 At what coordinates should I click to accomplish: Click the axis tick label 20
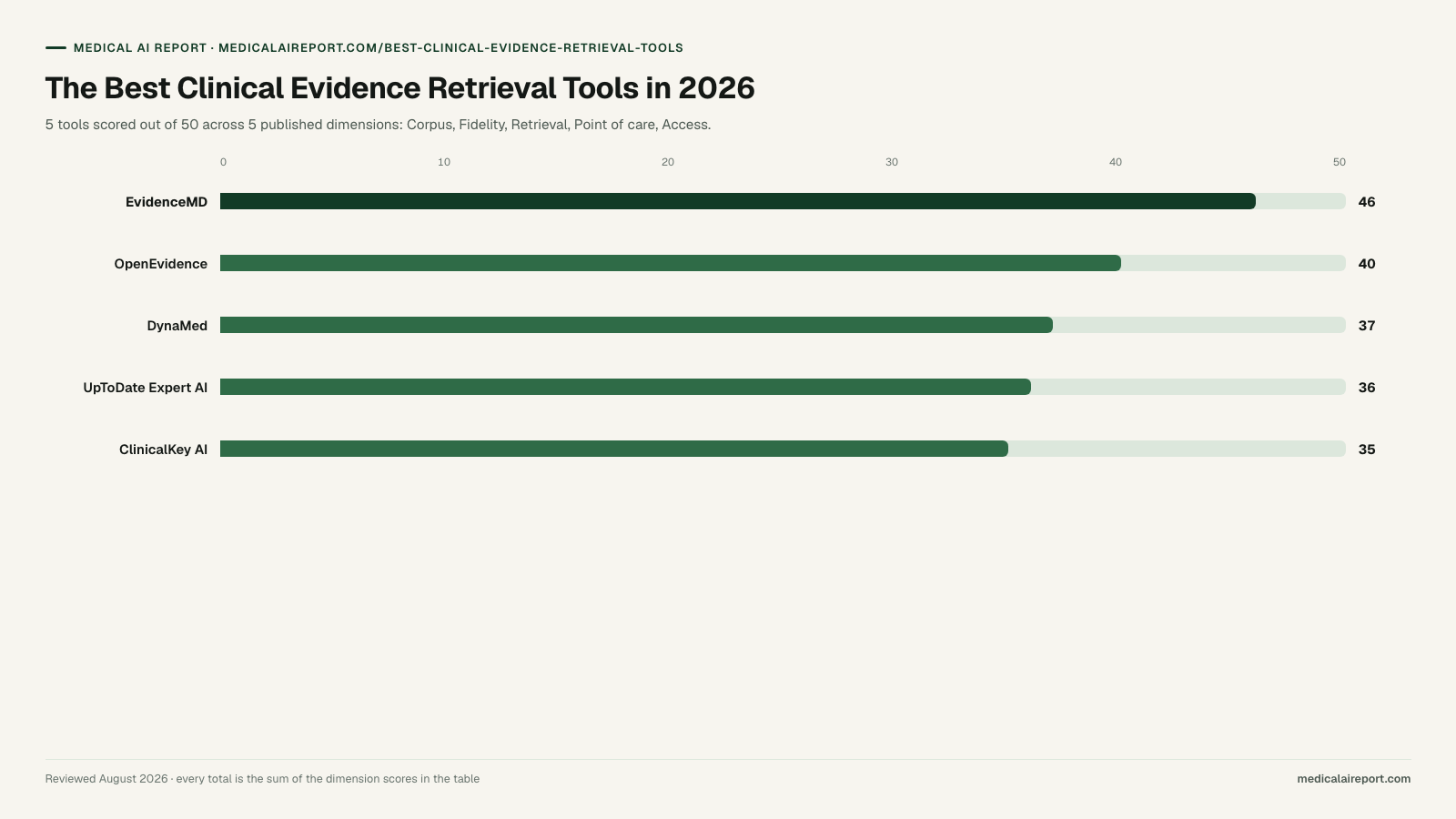click(668, 162)
